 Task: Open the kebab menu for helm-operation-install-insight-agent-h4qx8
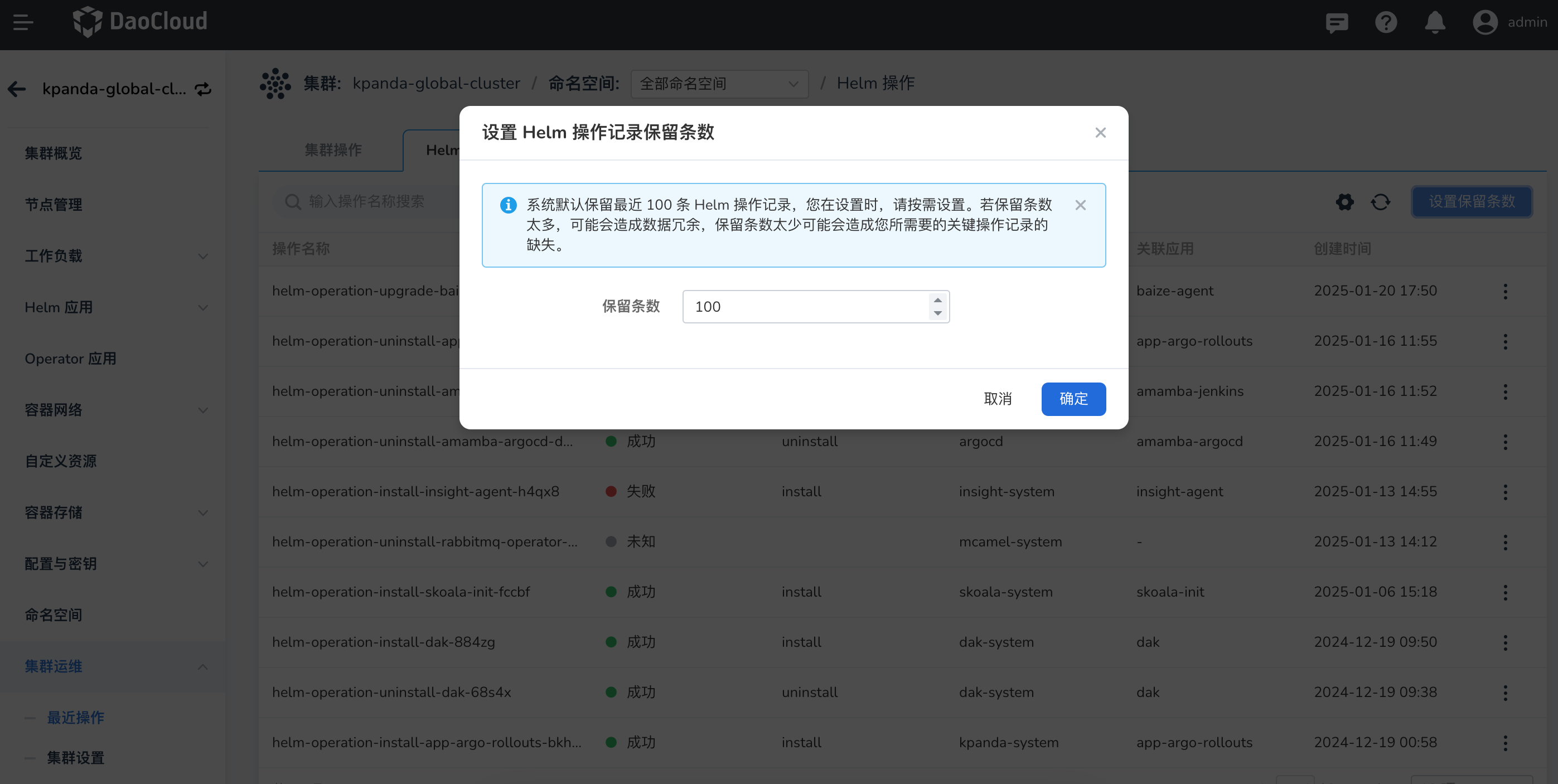point(1506,492)
